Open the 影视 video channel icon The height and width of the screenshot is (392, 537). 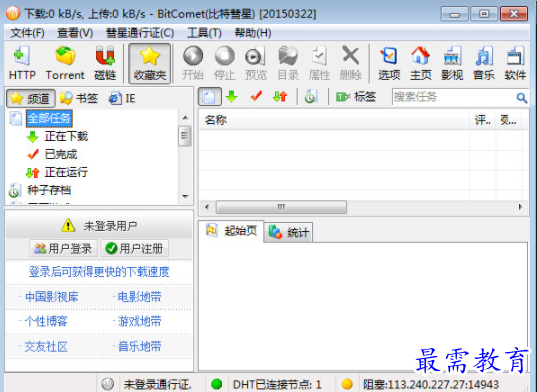point(452,64)
